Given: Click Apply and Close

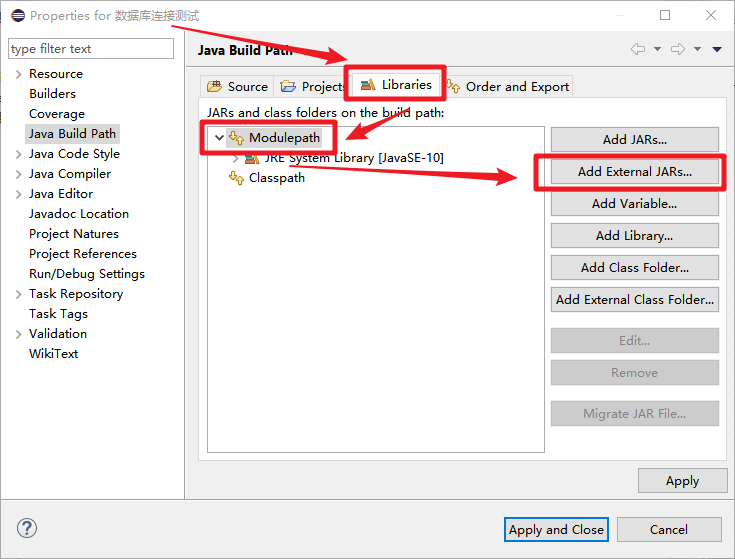Looking at the screenshot, I should (x=556, y=529).
